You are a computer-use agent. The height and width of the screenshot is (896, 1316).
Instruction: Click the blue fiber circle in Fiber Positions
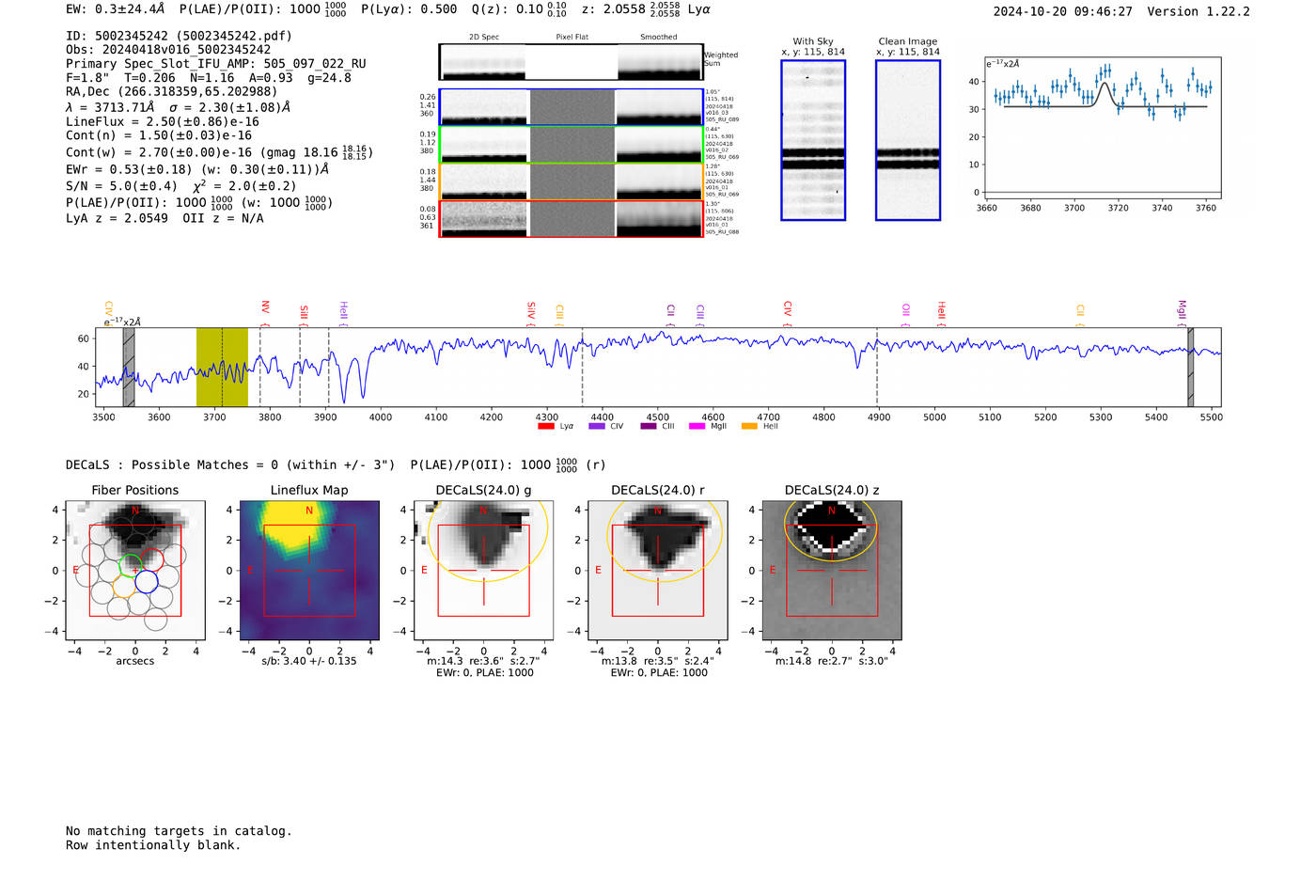point(147,582)
